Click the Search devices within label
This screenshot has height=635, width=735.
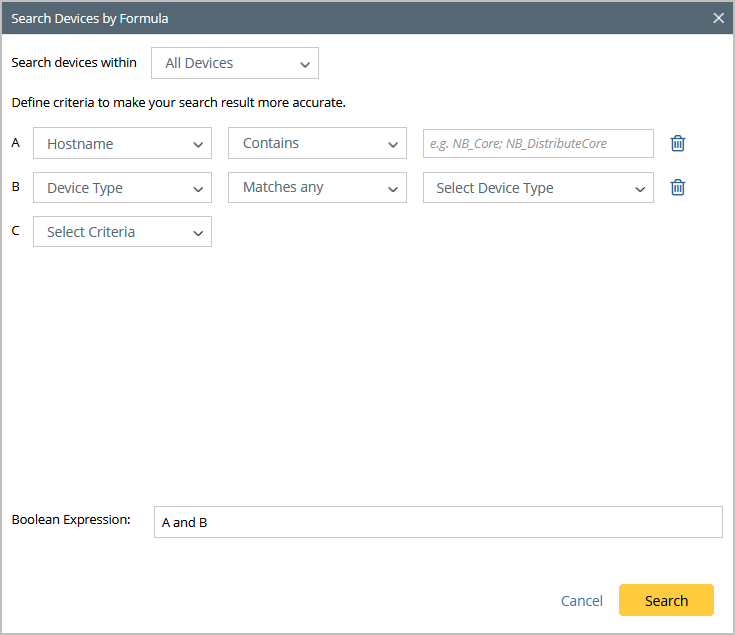click(x=74, y=62)
